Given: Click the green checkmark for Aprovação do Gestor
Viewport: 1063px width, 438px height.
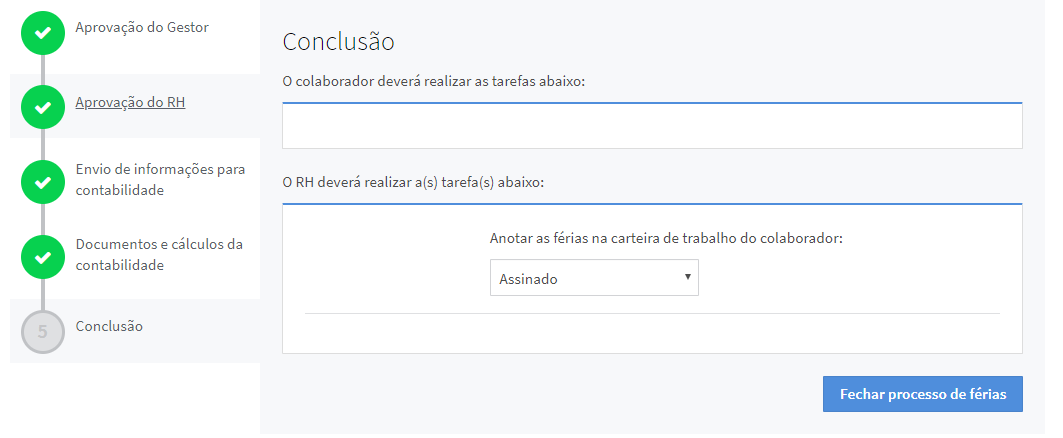Looking at the screenshot, I should click(43, 33).
